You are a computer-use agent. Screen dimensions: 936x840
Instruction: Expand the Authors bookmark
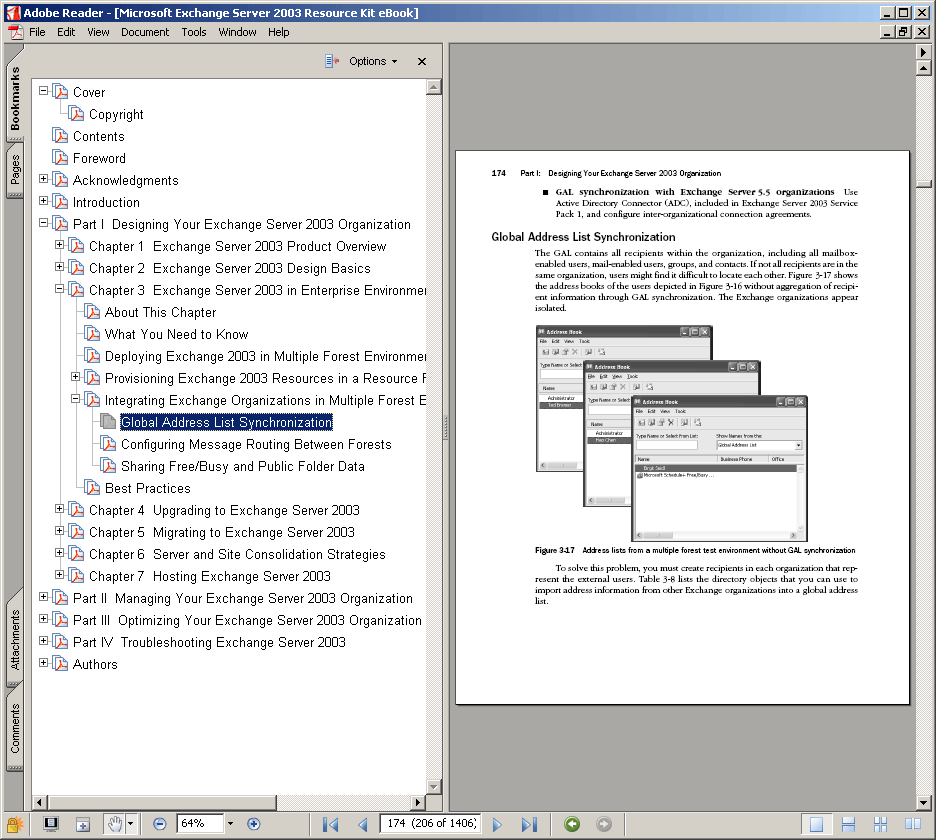pyautogui.click(x=44, y=663)
